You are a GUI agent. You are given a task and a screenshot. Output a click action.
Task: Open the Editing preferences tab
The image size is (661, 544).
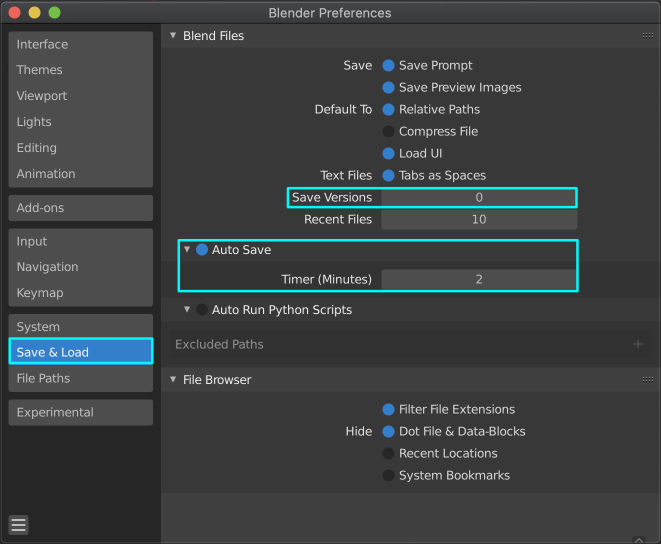click(81, 148)
